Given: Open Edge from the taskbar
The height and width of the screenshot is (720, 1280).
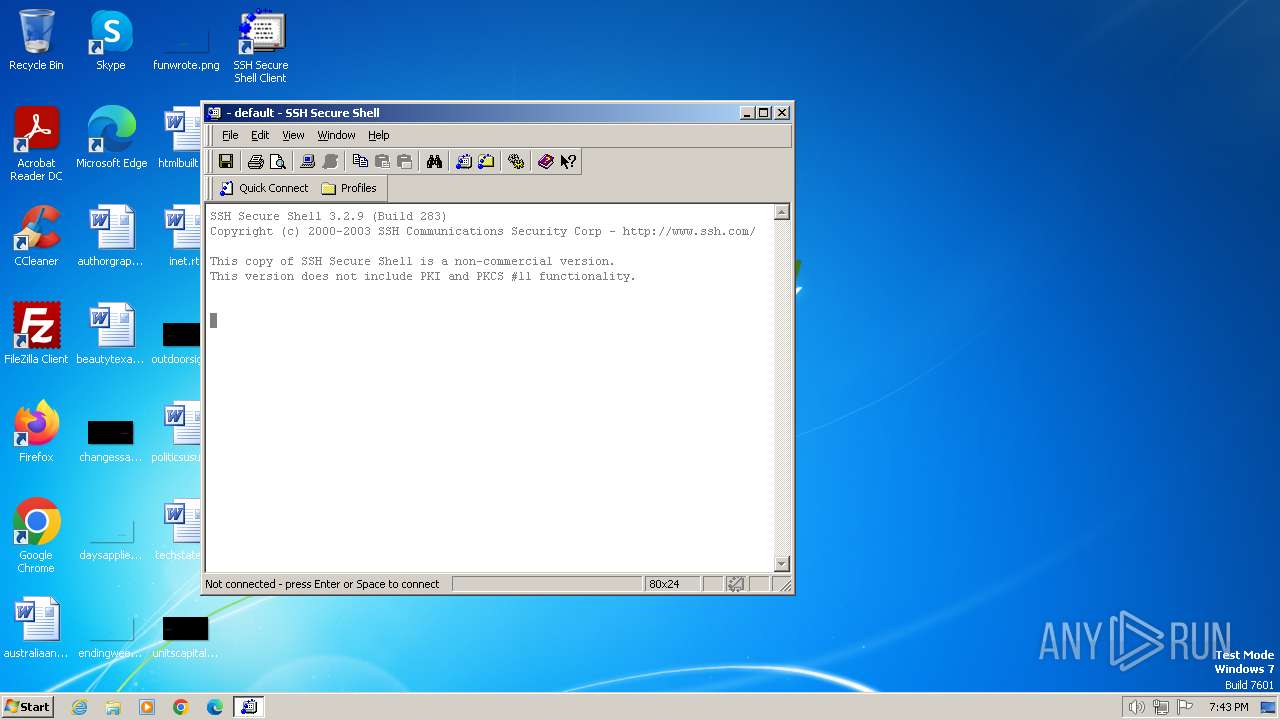Looking at the screenshot, I should click(215, 707).
